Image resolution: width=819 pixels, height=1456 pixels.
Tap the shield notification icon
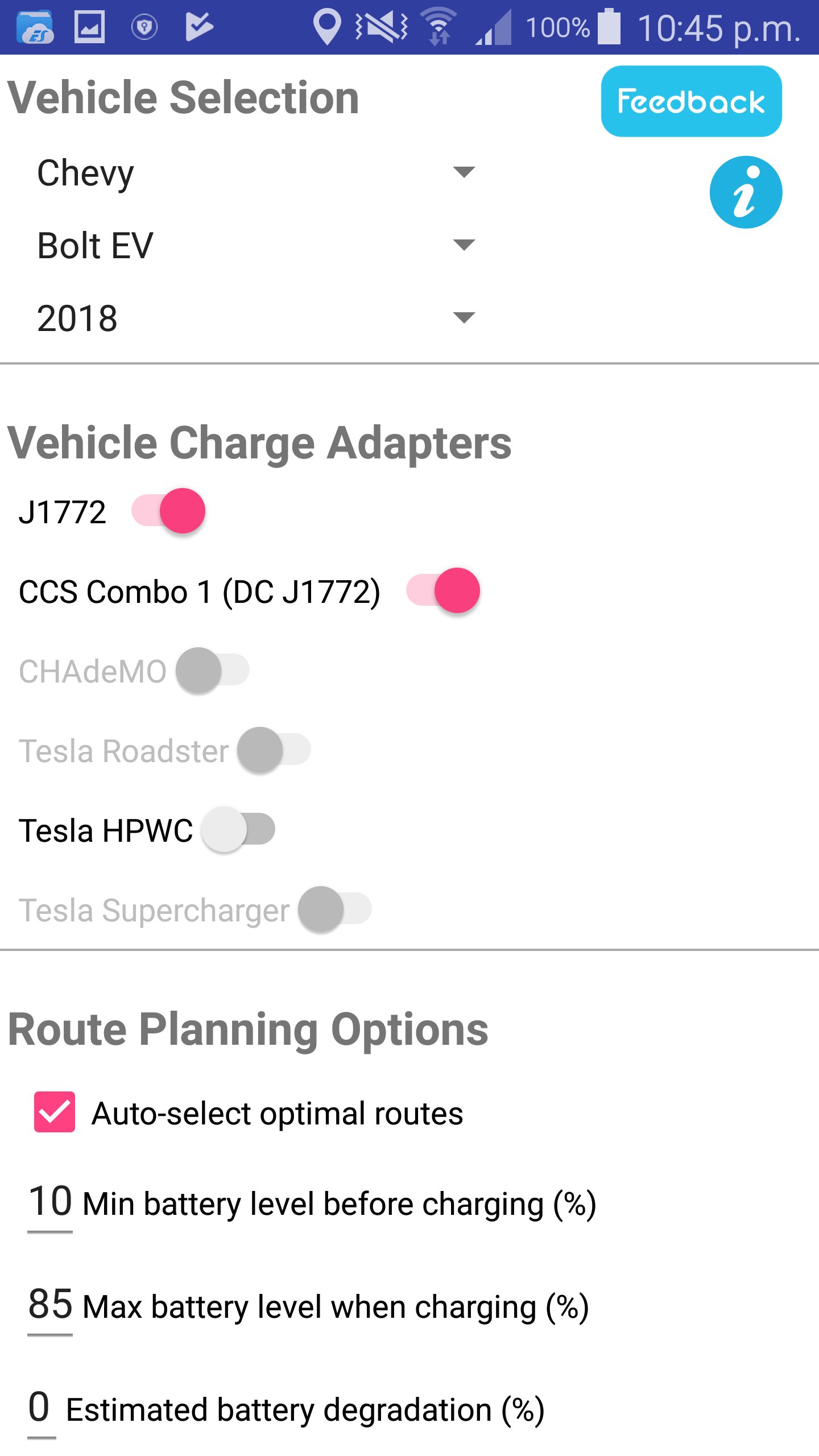[144, 27]
